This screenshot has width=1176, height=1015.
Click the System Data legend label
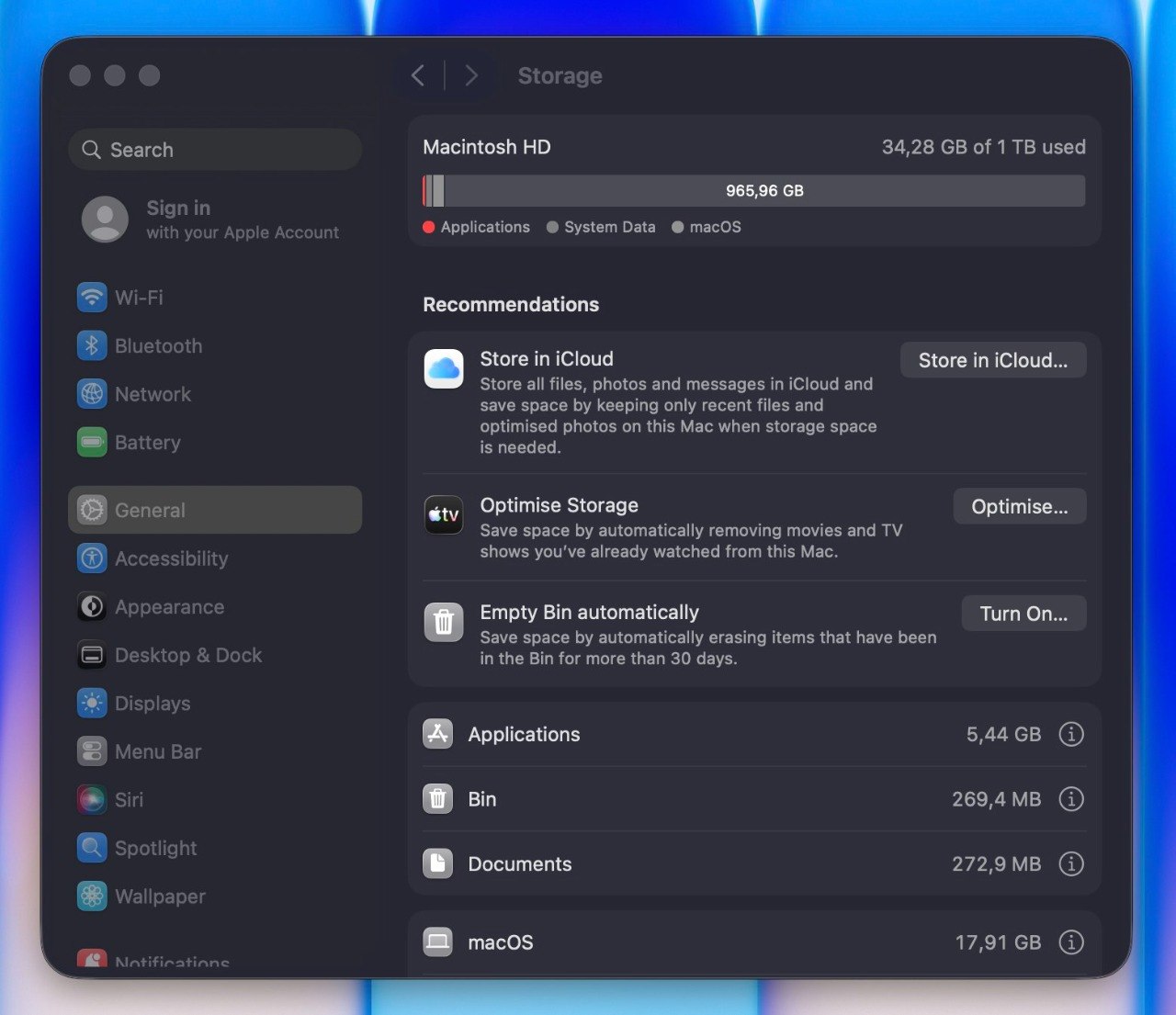coord(610,227)
